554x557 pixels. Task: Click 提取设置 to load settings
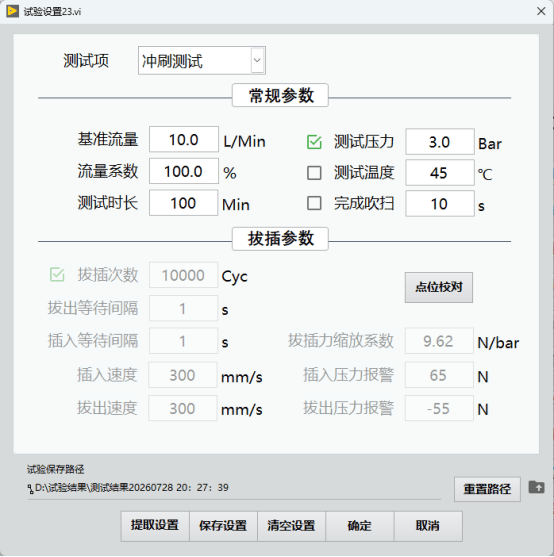click(155, 526)
